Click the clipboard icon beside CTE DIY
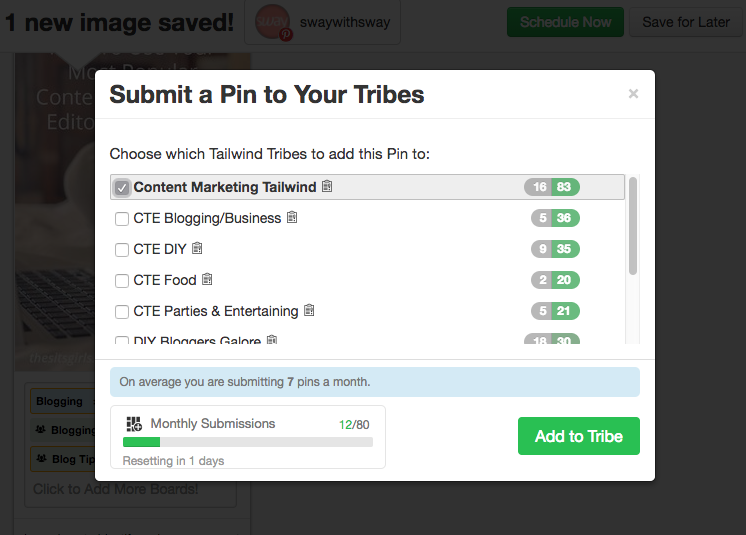Screen dimensions: 746x535 (x=197, y=248)
